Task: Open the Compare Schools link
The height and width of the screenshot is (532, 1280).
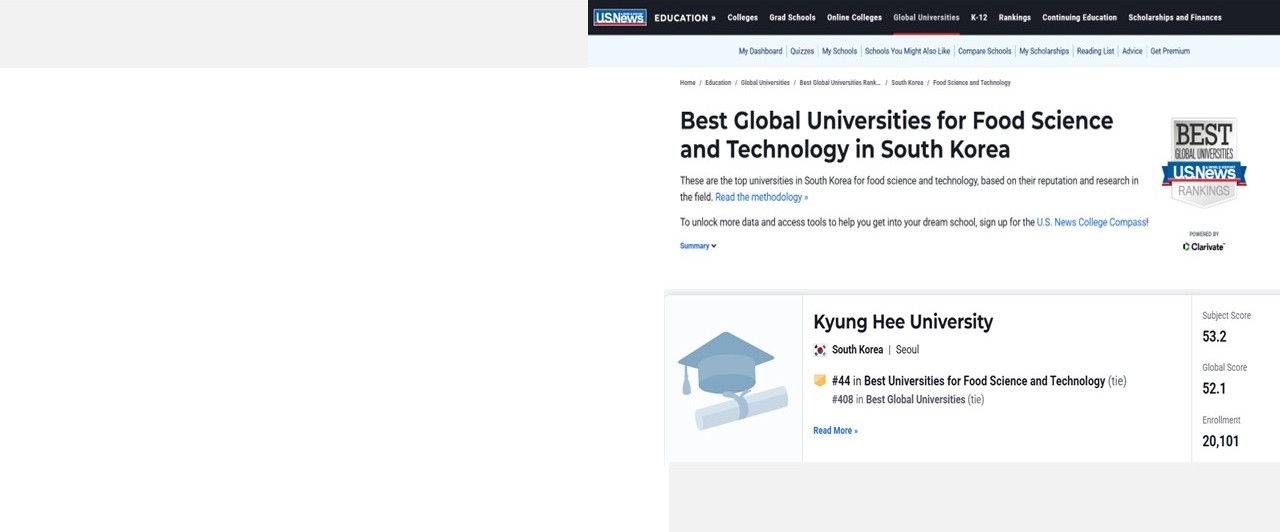Action: [x=985, y=51]
